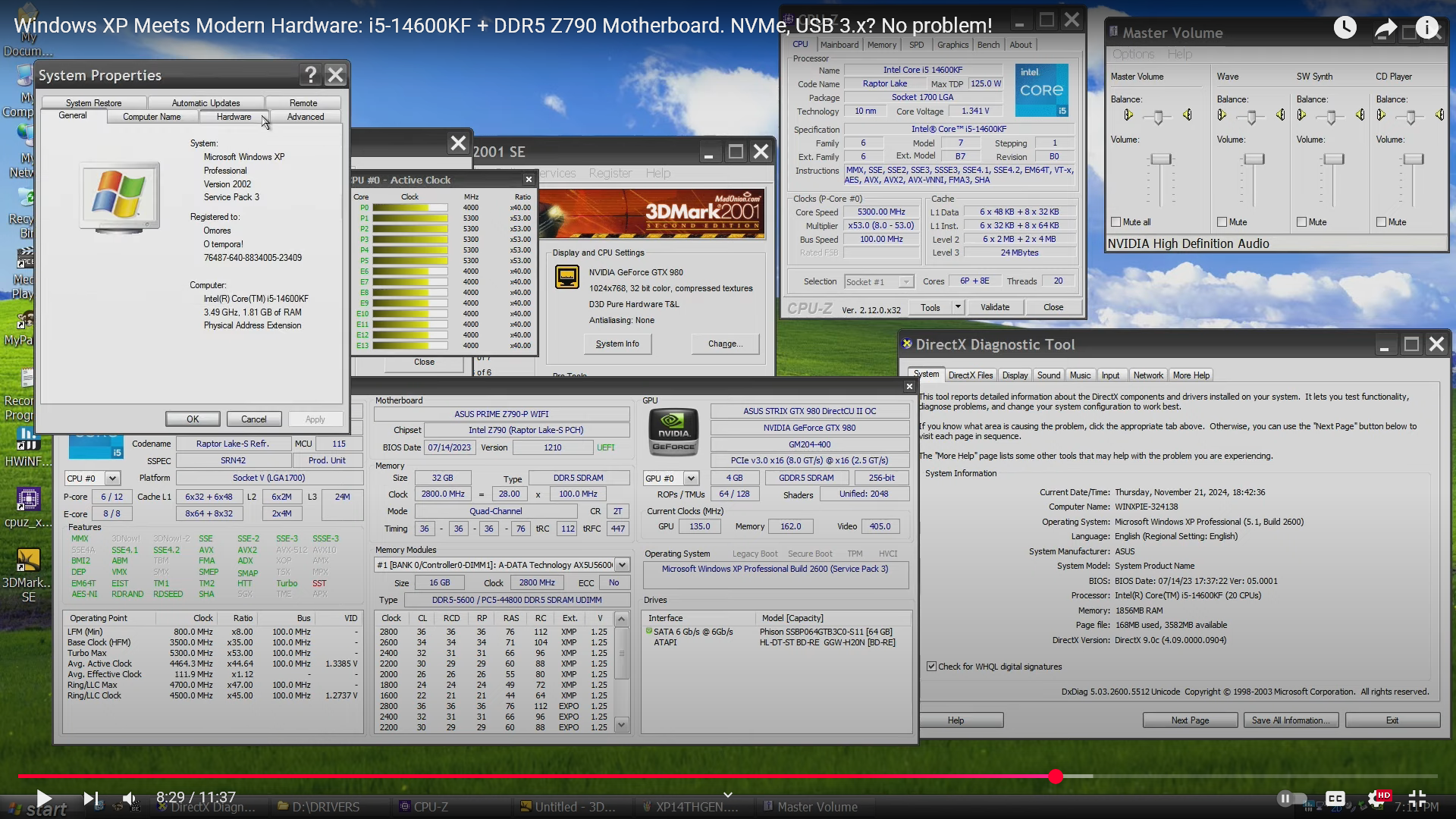Check Mute under Wave
The height and width of the screenshot is (819, 1456).
(x=1222, y=222)
